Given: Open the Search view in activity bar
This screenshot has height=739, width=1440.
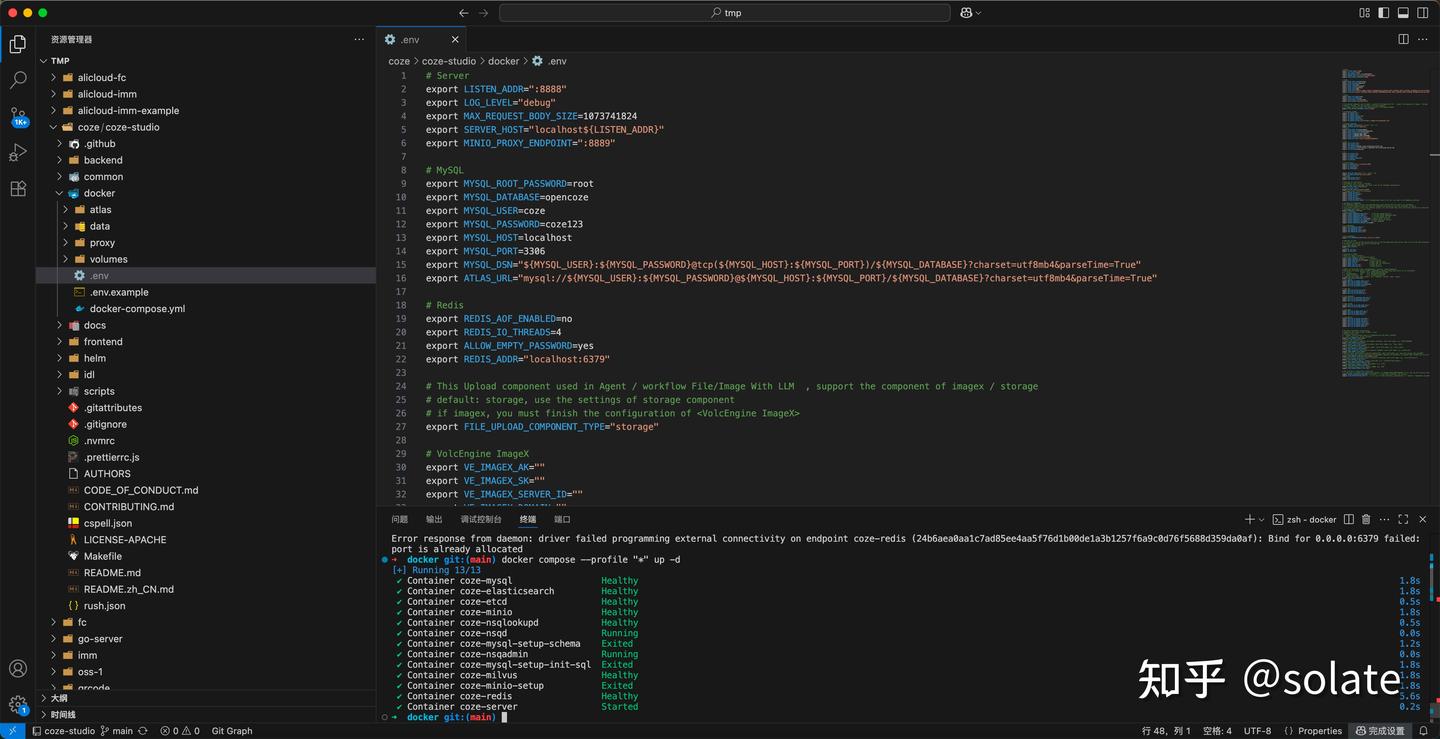Looking at the screenshot, I should point(18,81).
